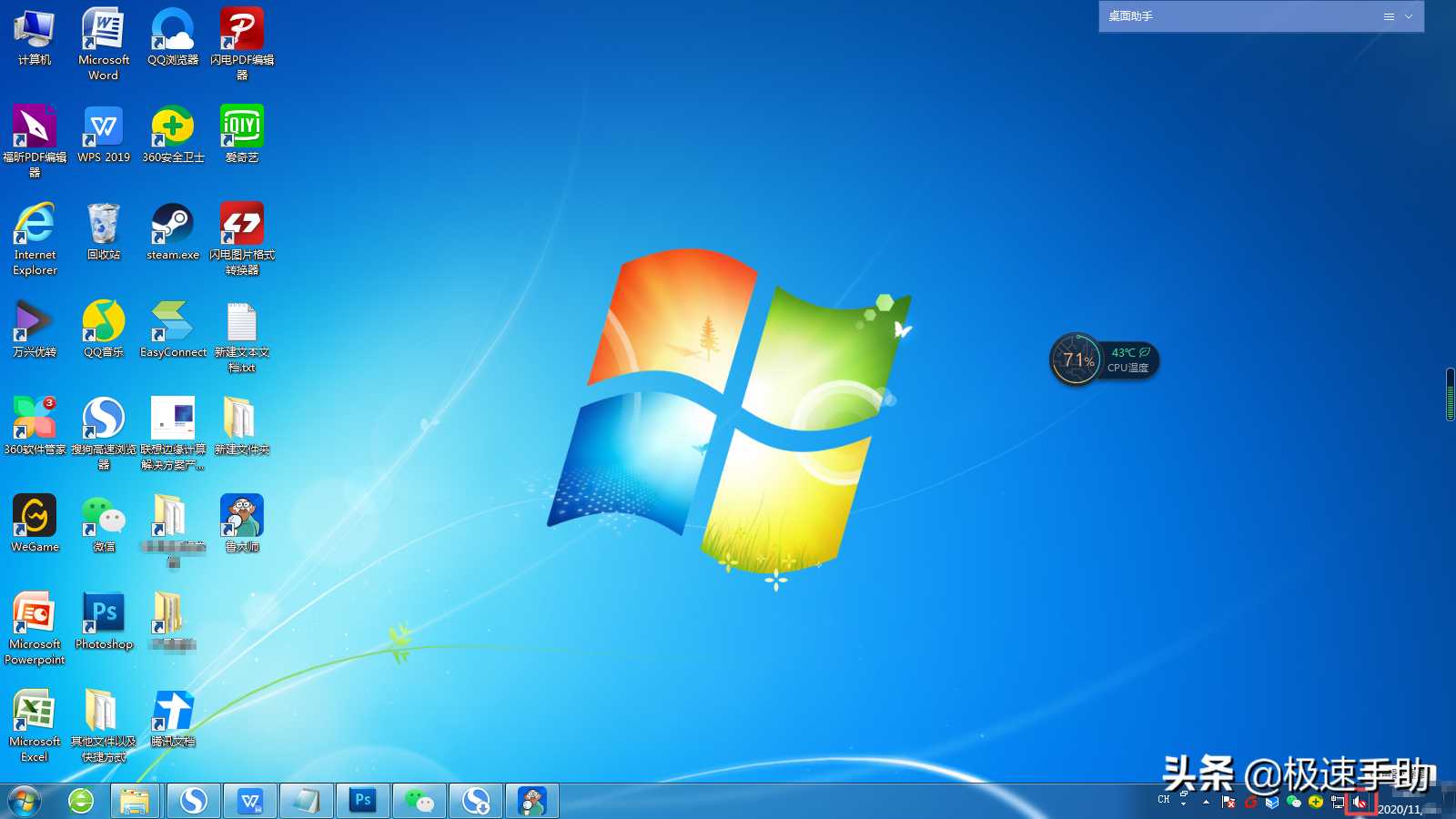
Task: Open the 计算机 (Computer) desktop icon
Action: 35,37
